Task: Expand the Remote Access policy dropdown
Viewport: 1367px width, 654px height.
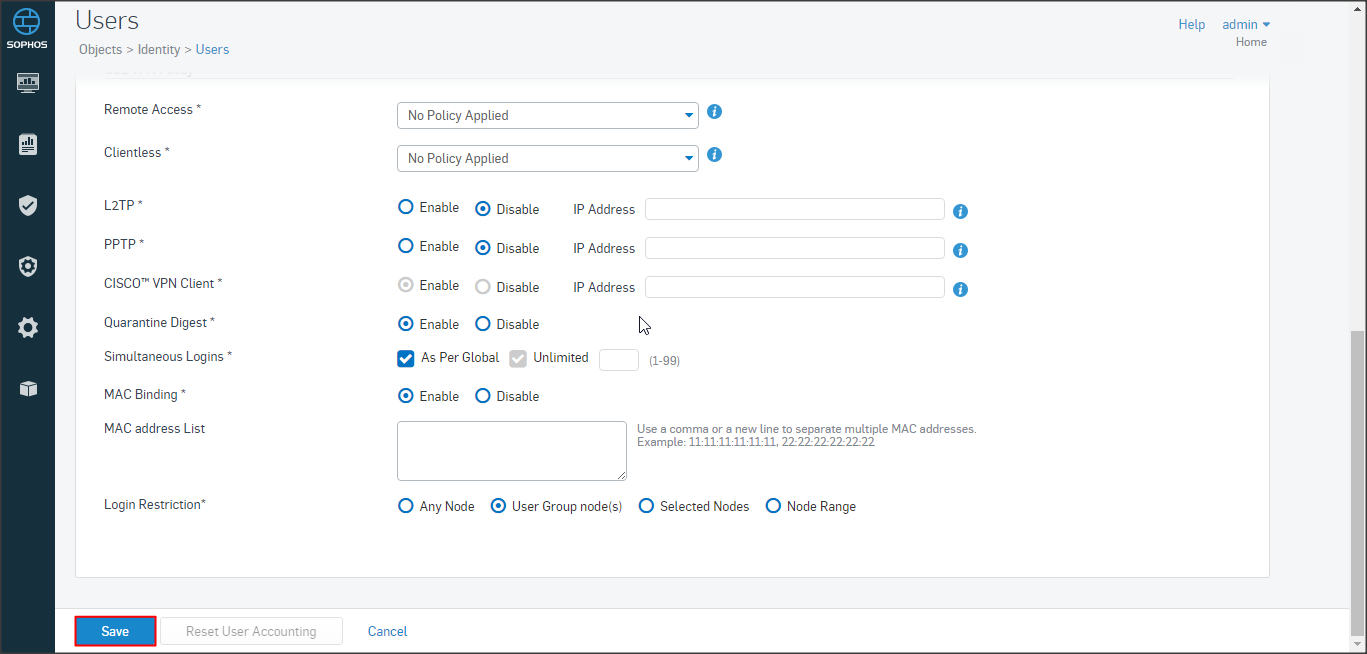Action: point(547,116)
